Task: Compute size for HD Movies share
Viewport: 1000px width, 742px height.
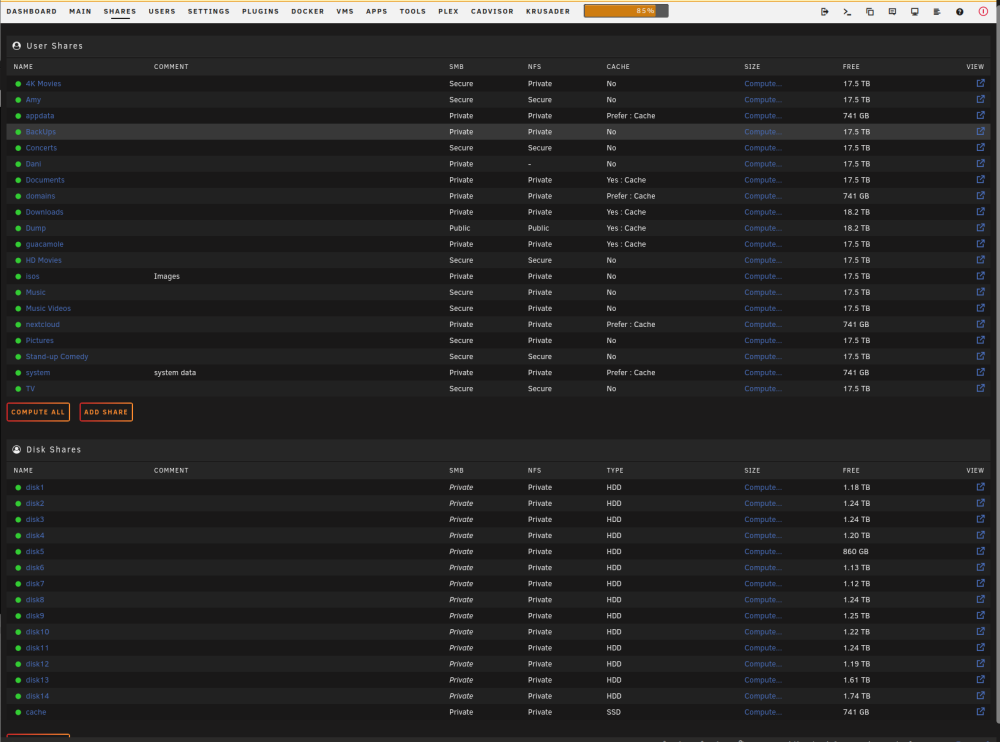Action: click(763, 260)
